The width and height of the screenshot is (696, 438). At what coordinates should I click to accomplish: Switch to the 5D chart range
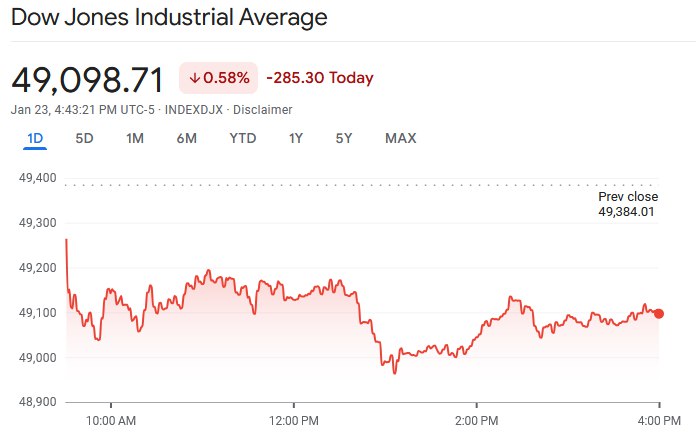point(84,138)
